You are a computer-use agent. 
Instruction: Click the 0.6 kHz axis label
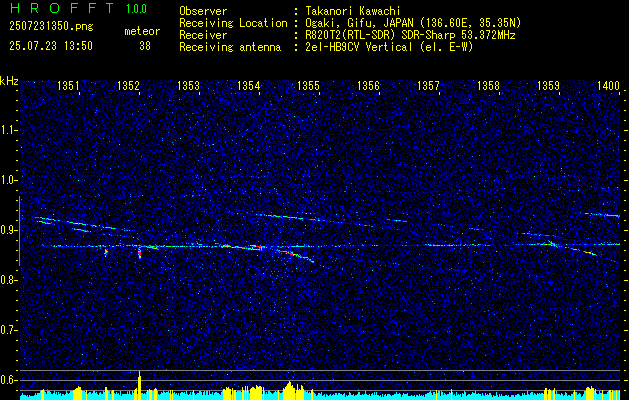pos(8,380)
